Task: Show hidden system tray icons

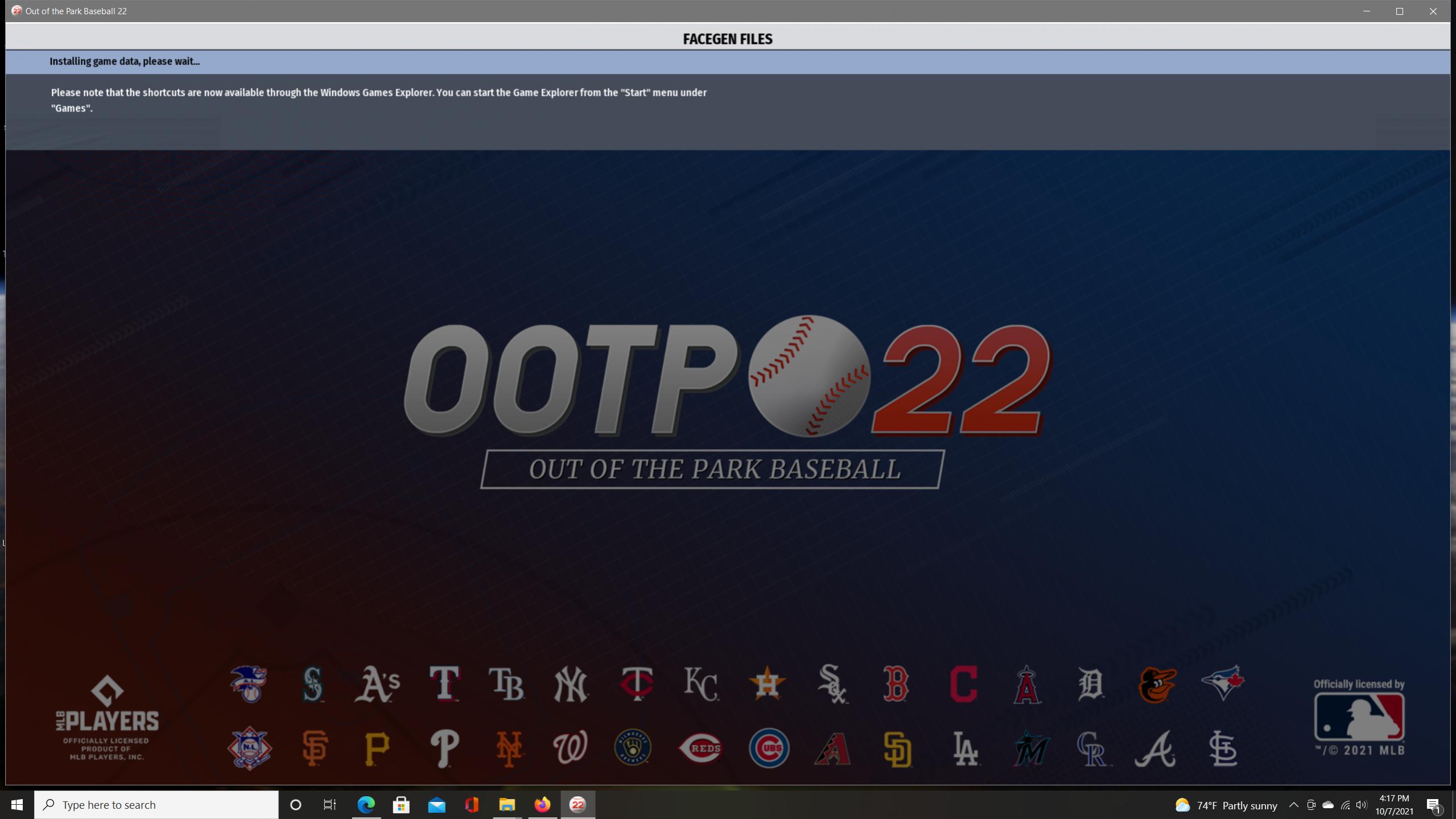Action: (x=1293, y=805)
